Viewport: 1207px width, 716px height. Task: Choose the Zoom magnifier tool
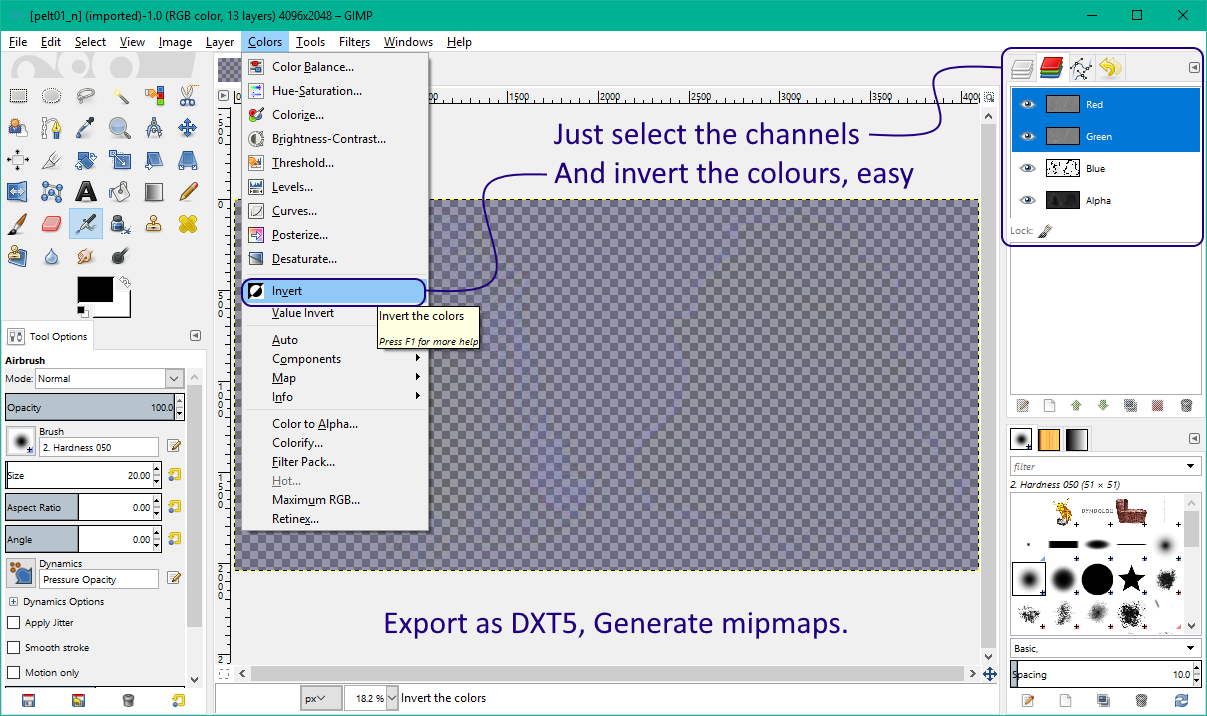pyautogui.click(x=120, y=128)
